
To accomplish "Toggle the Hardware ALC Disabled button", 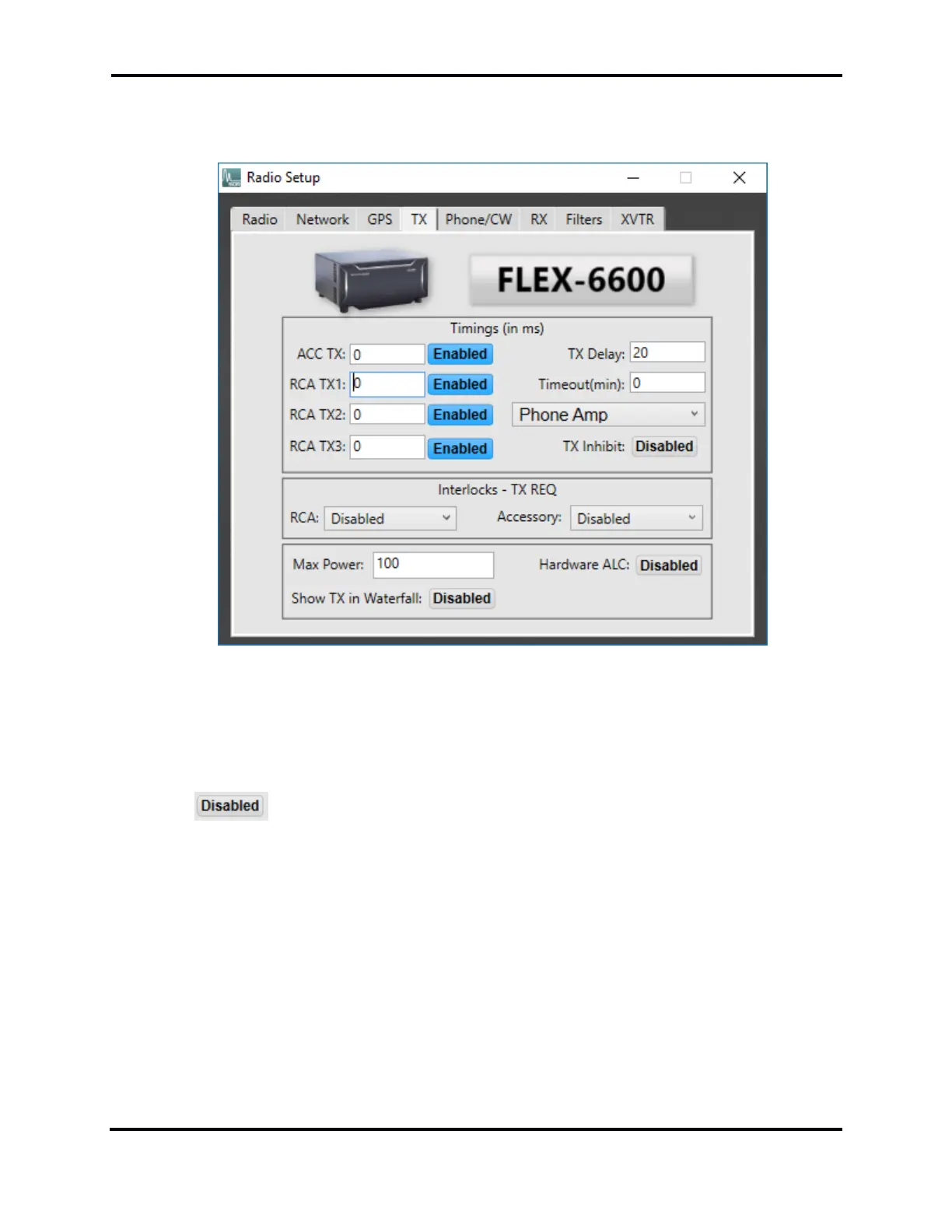I will tap(669, 565).
